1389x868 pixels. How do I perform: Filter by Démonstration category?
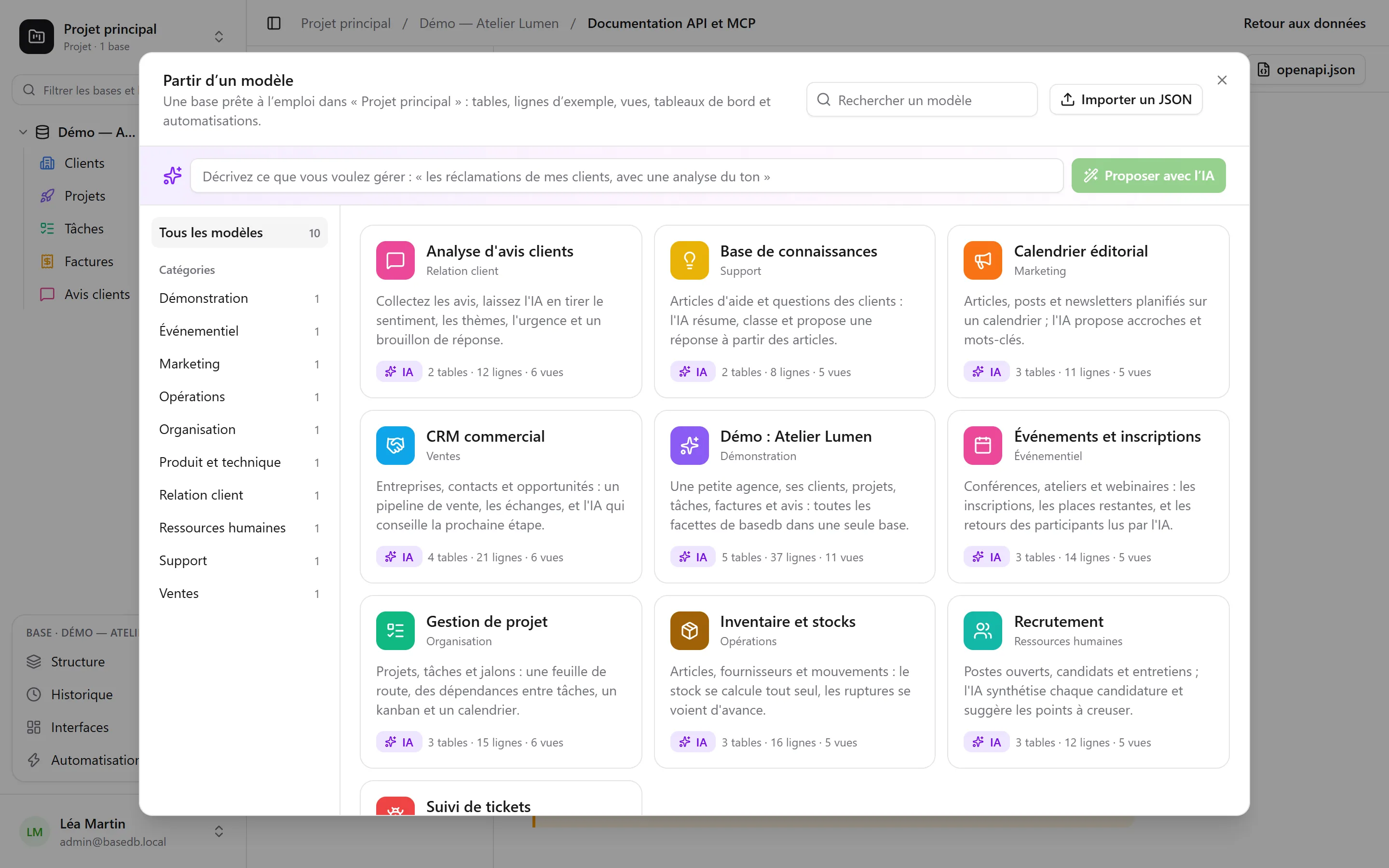(239, 298)
